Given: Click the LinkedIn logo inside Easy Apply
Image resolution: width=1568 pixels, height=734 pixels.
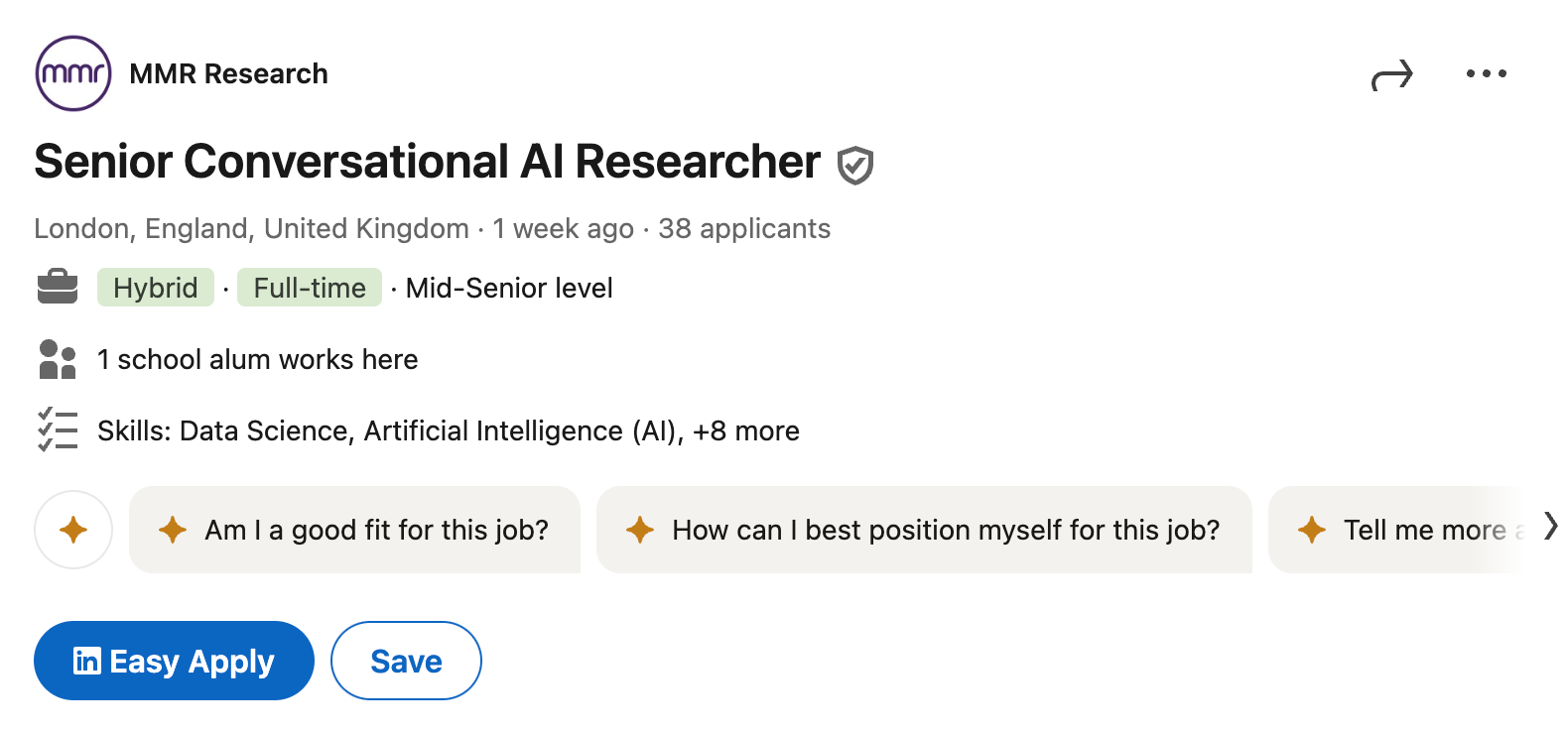Looking at the screenshot, I should (88, 661).
